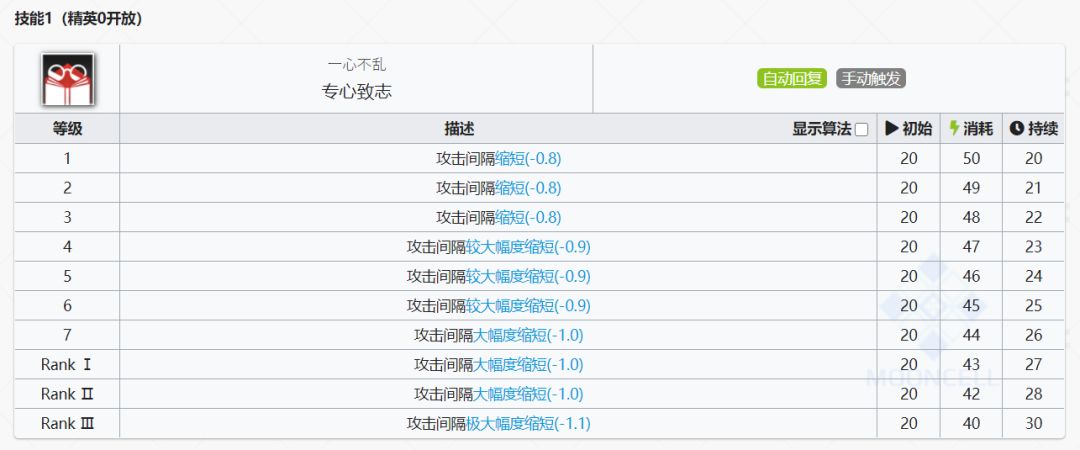Click the 描述 column header
The height and width of the screenshot is (450, 1080).
coord(459,129)
